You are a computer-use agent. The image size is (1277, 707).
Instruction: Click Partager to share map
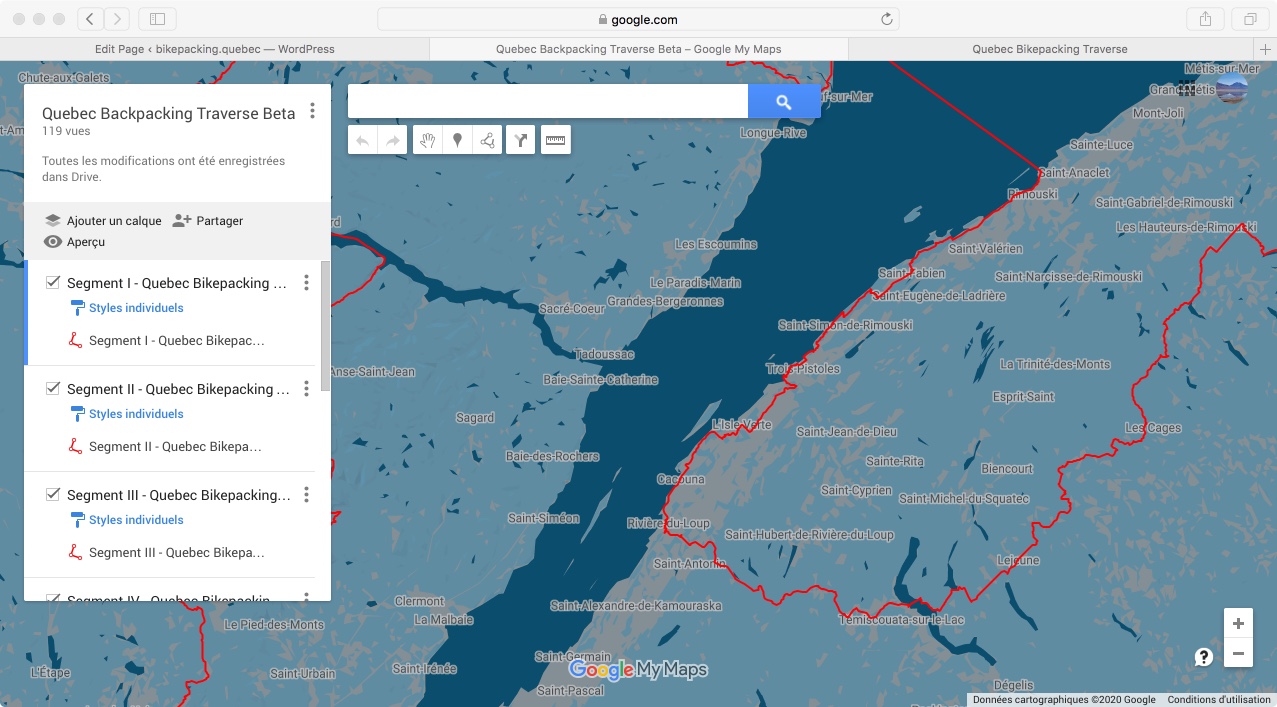(220, 221)
